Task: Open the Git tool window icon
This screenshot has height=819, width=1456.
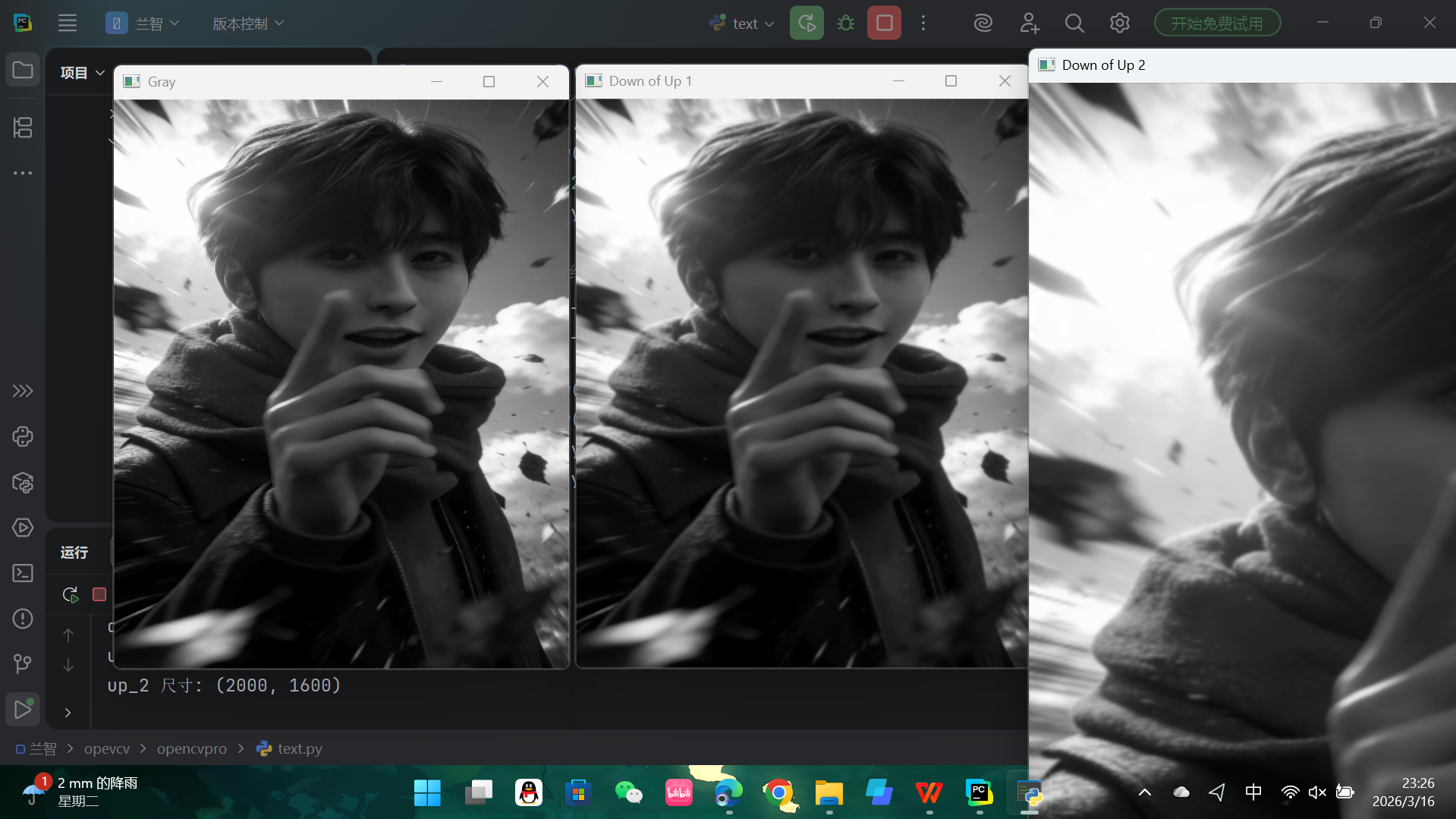Action: click(23, 664)
